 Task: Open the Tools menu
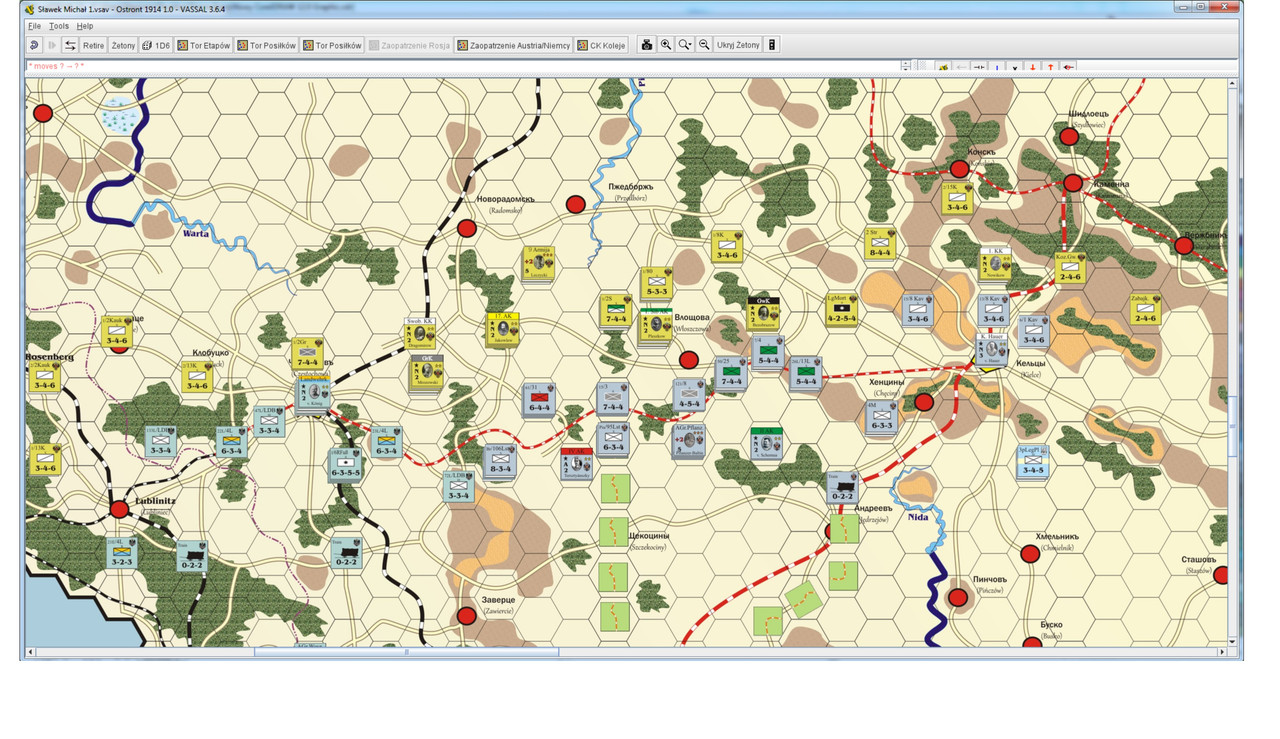[x=59, y=26]
